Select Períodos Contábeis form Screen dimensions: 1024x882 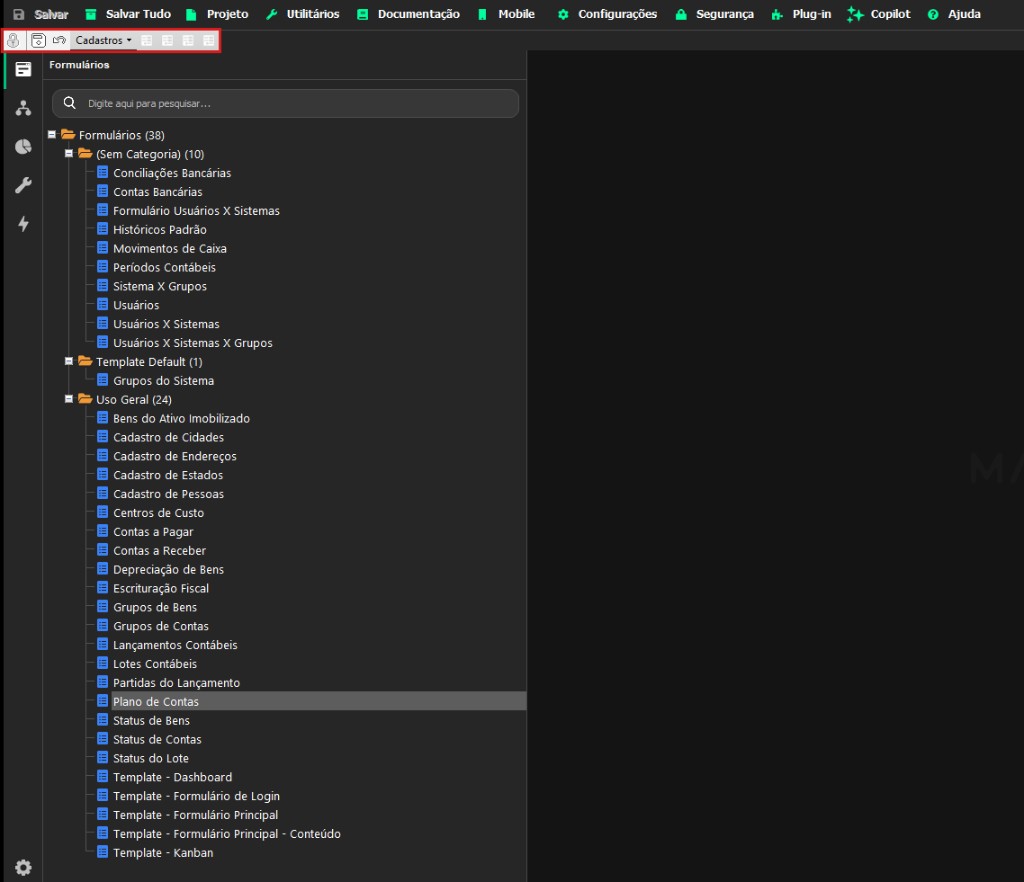(x=164, y=268)
